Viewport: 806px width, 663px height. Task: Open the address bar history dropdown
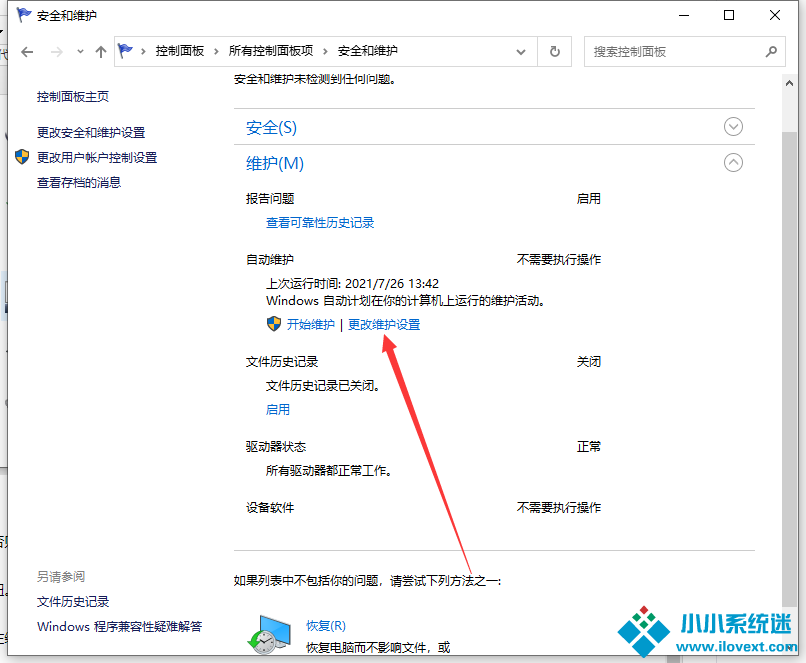tap(521, 51)
